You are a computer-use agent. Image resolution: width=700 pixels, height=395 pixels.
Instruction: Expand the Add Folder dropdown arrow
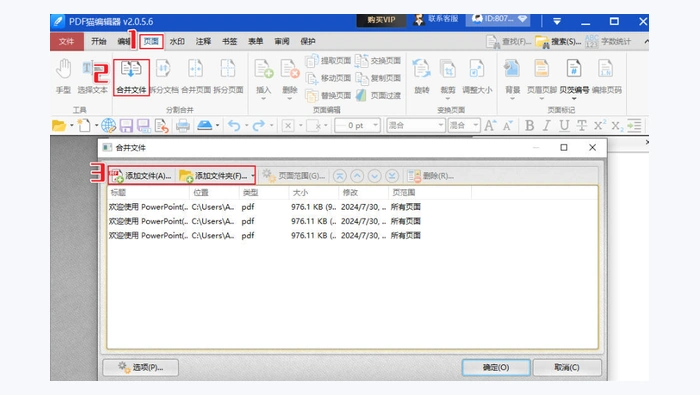click(x=253, y=176)
